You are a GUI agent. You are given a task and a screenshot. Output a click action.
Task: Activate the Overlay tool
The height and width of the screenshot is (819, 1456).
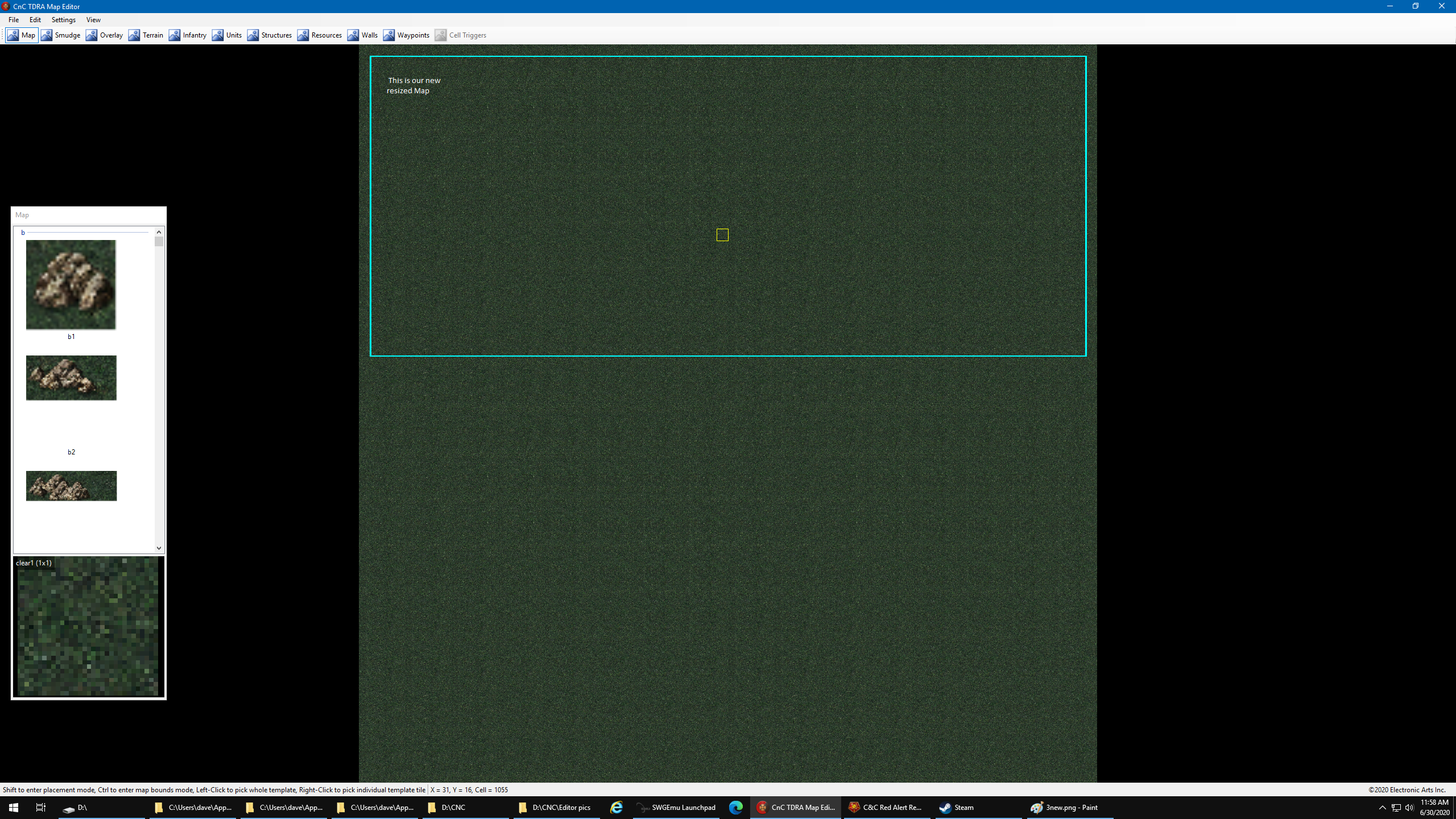pyautogui.click(x=105, y=35)
